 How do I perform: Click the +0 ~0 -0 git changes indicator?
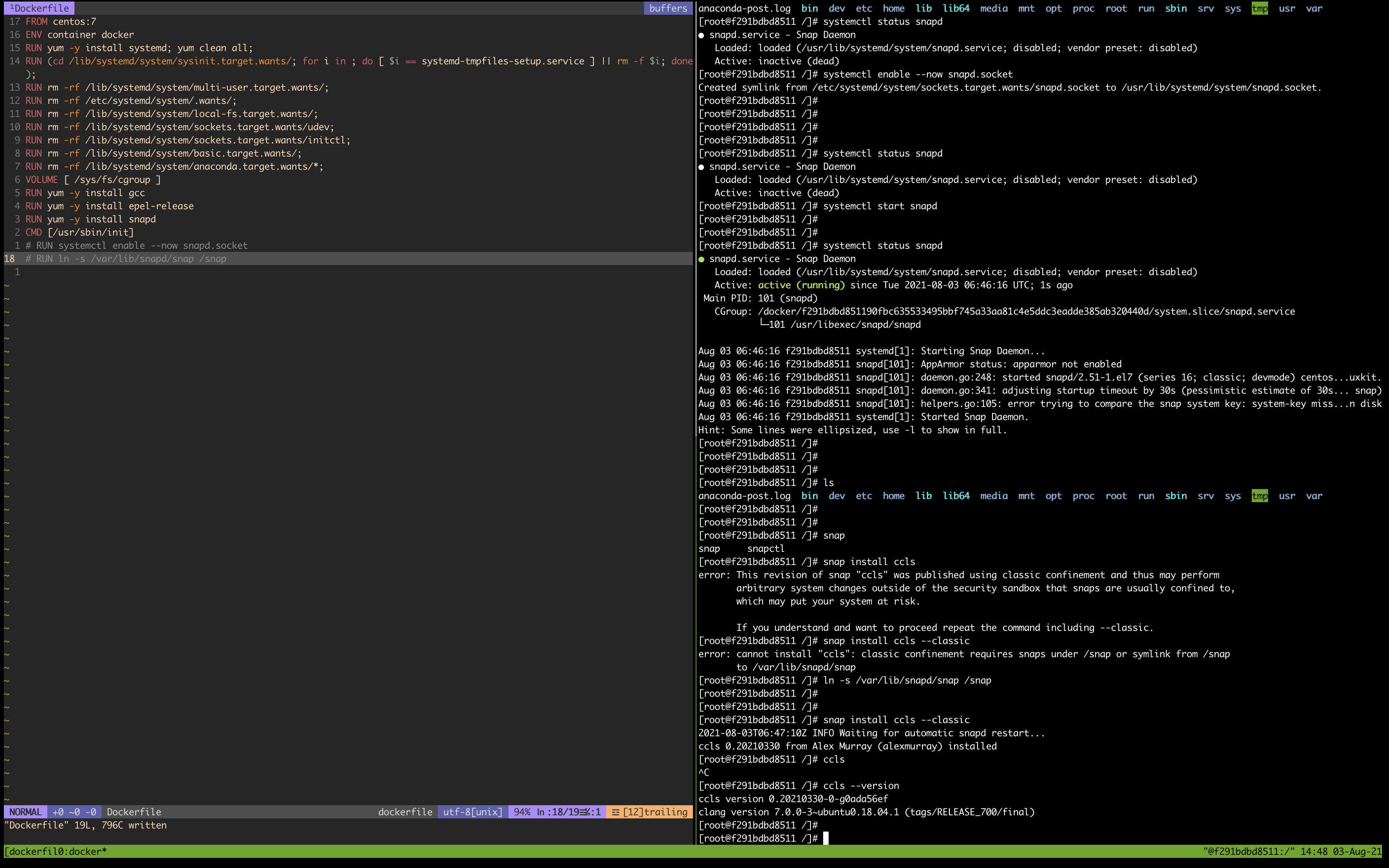coord(75,812)
